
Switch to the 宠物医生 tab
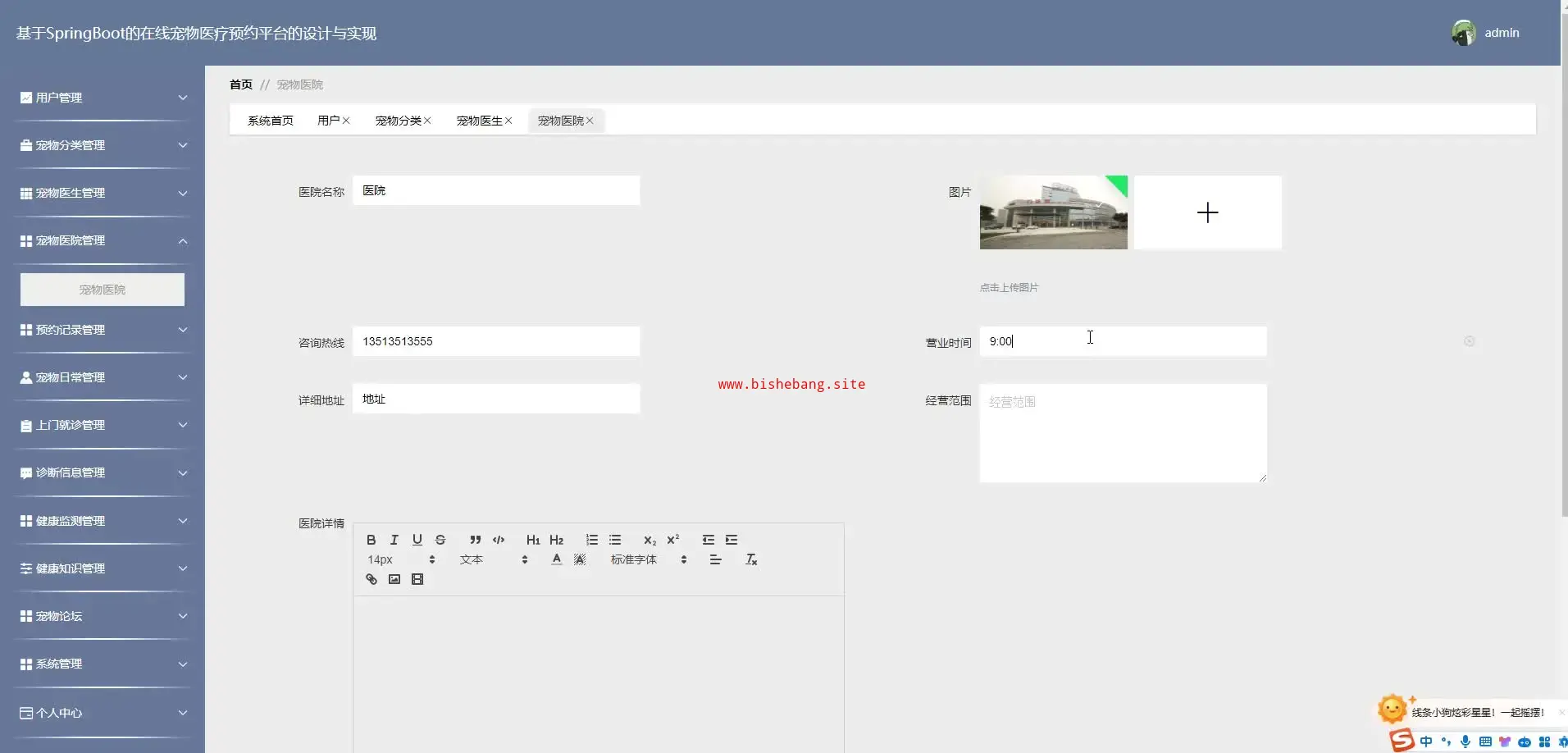point(479,121)
